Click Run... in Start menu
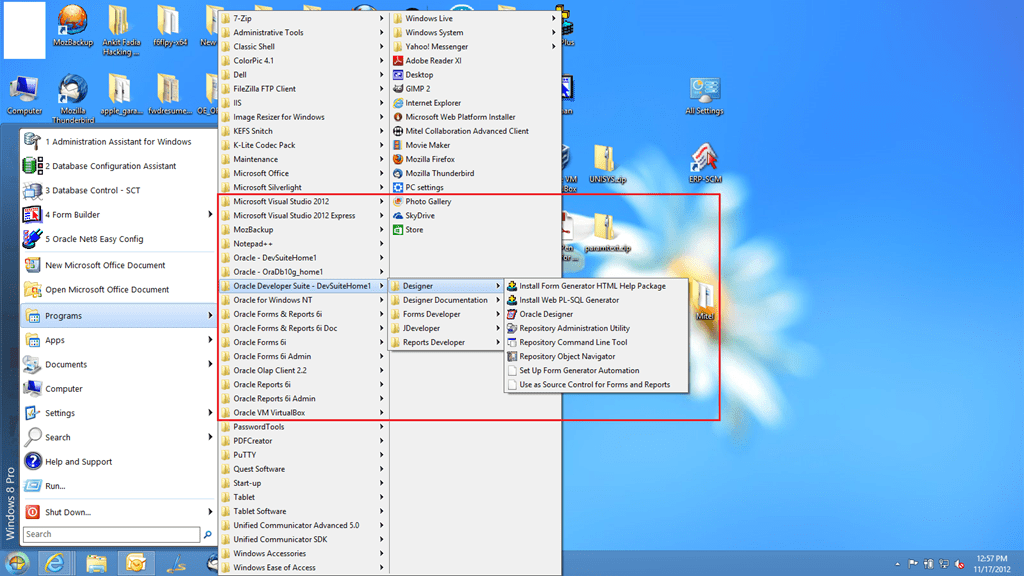 (x=118, y=486)
